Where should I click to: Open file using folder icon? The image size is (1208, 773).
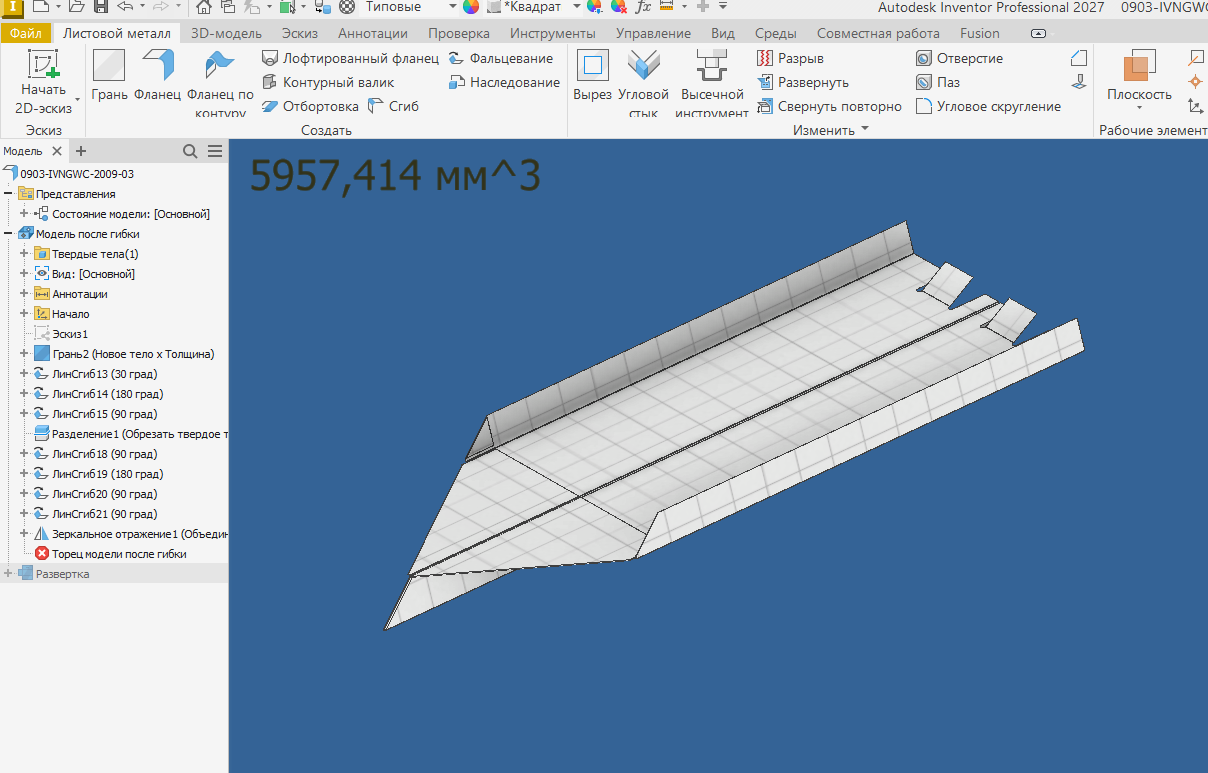coord(76,6)
